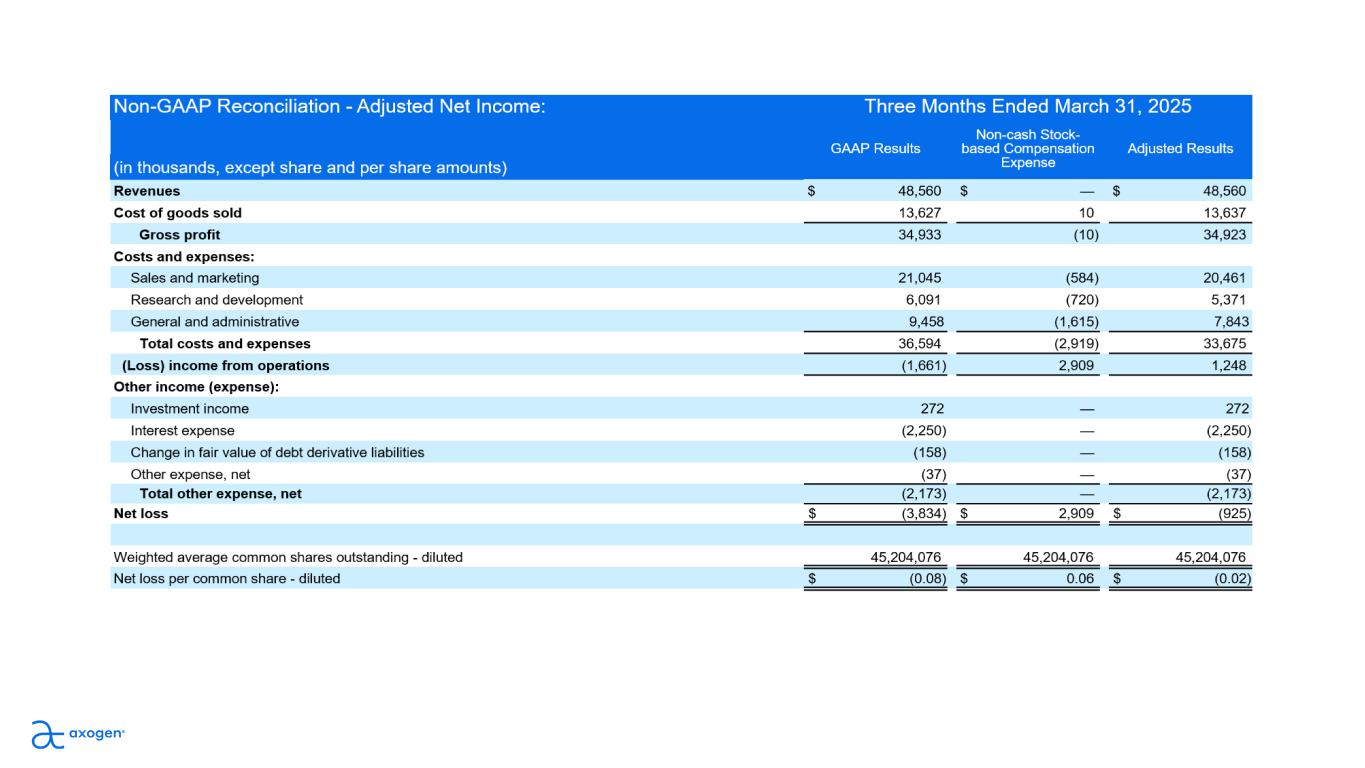Click the Axogen logo in the bottom corner
Image resolution: width=1365 pixels, height=768 pixels.
click(x=78, y=734)
